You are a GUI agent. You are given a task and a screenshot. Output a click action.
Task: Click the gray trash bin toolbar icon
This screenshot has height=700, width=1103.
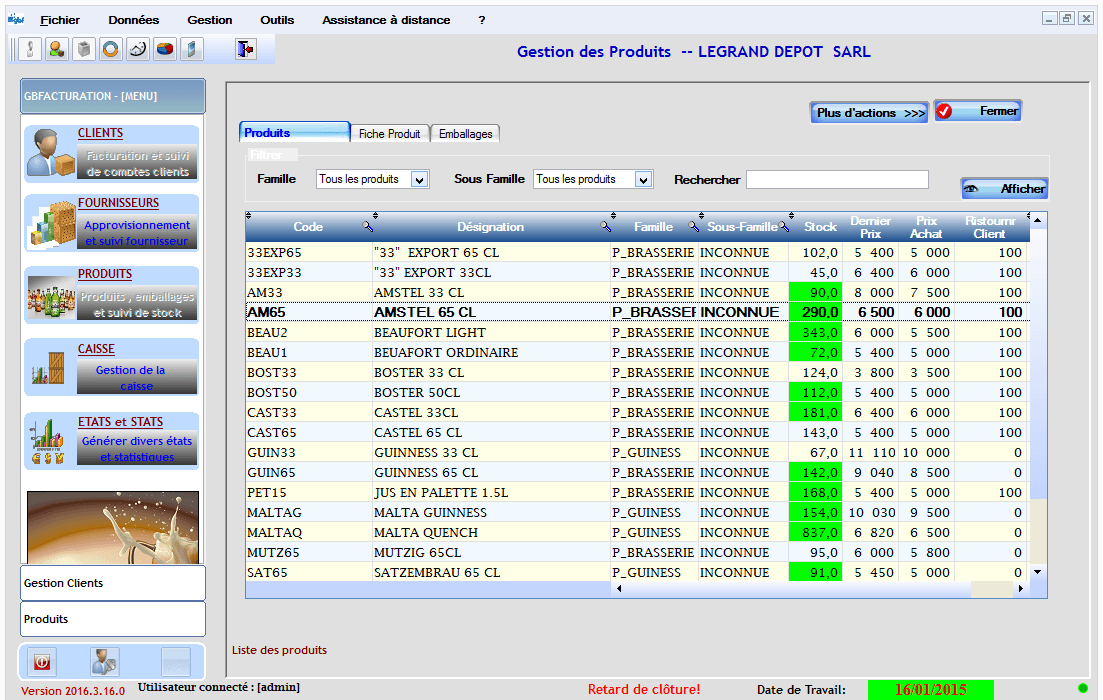[84, 49]
